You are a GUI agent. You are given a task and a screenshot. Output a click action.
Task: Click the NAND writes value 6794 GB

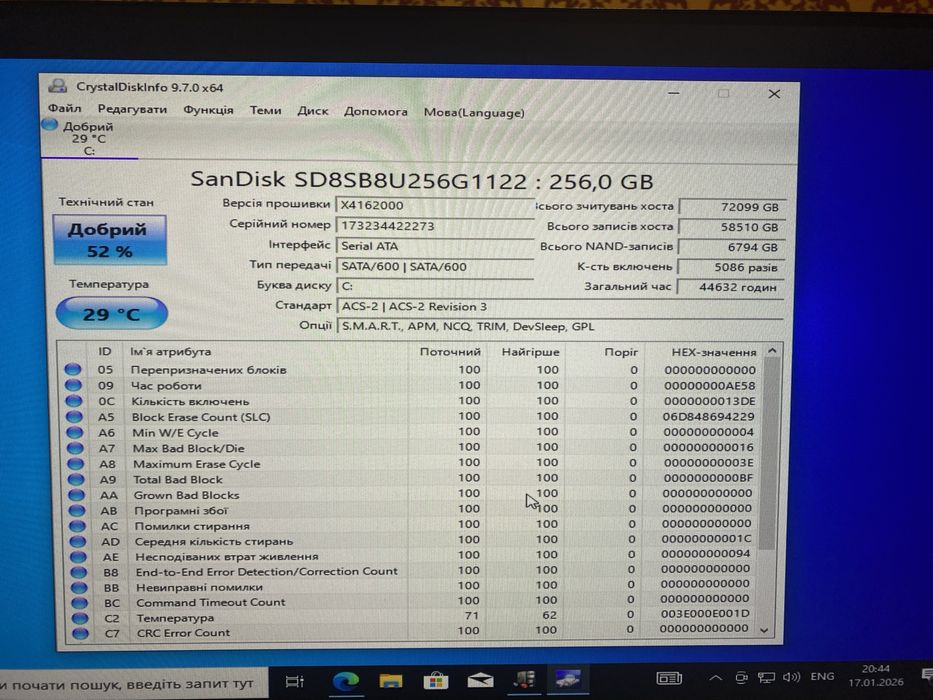tap(732, 248)
